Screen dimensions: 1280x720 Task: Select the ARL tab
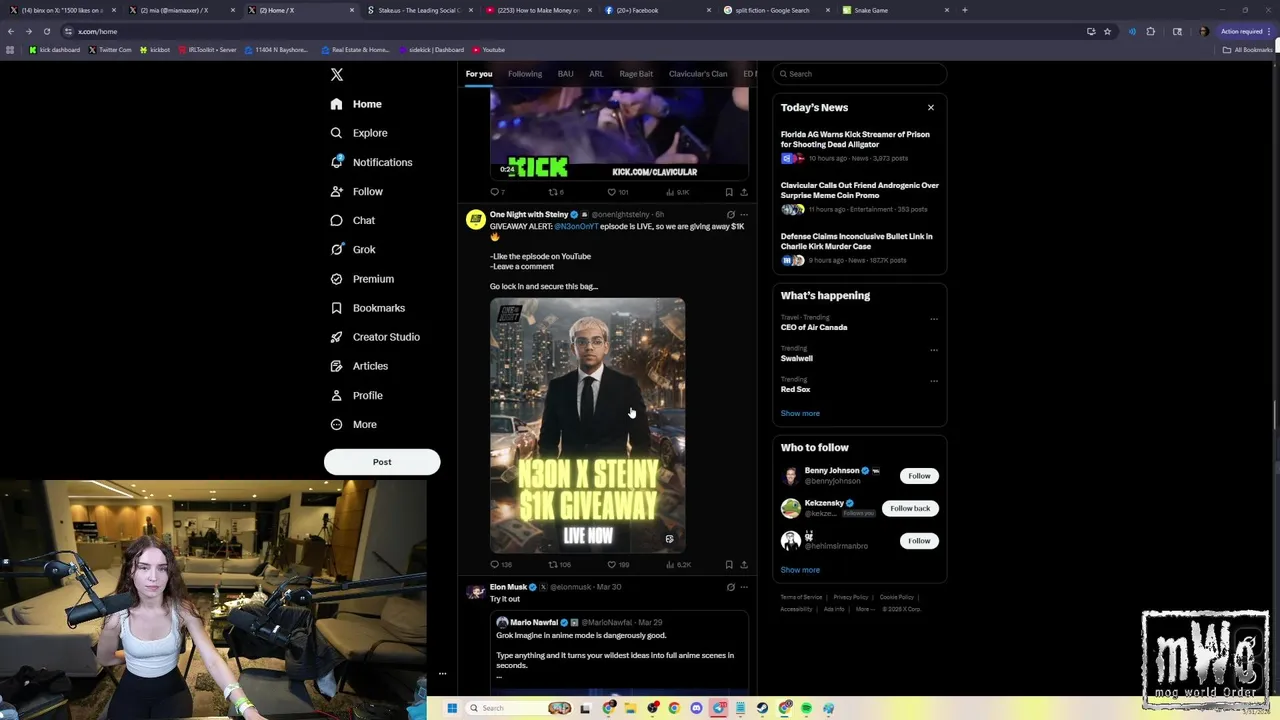click(x=596, y=74)
